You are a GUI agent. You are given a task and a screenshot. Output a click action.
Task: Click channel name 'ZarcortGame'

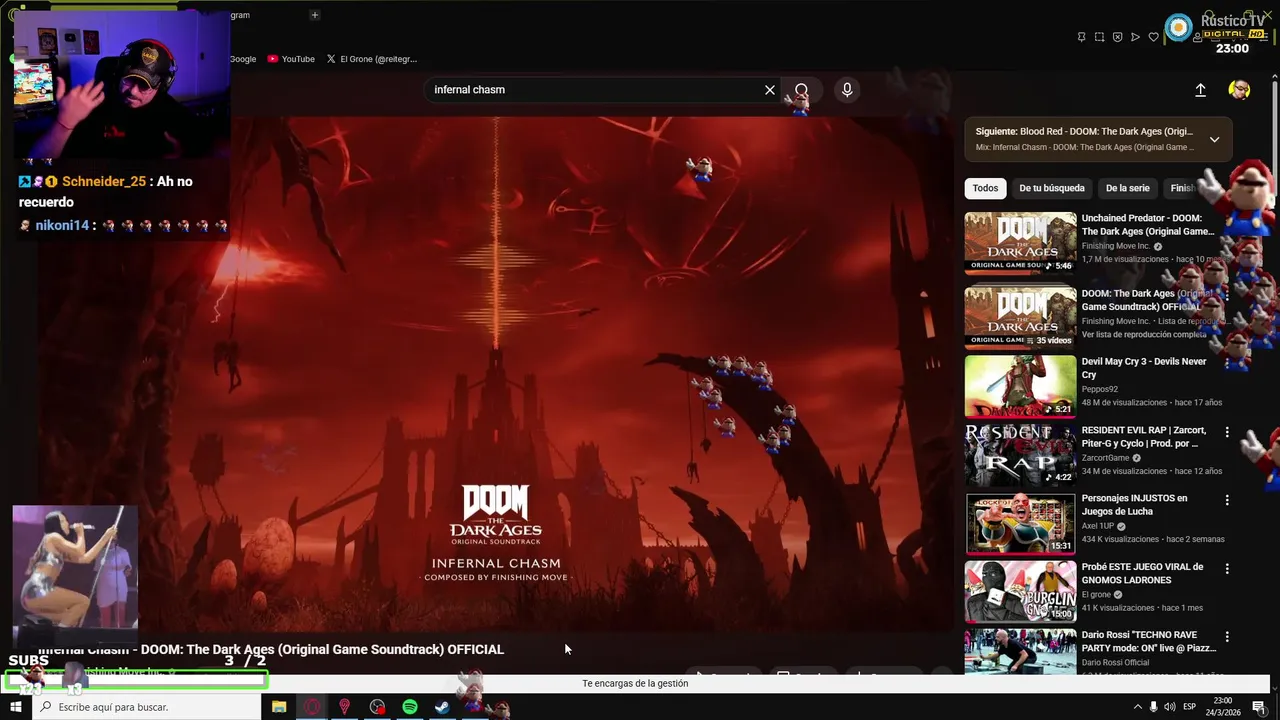[1105, 458]
